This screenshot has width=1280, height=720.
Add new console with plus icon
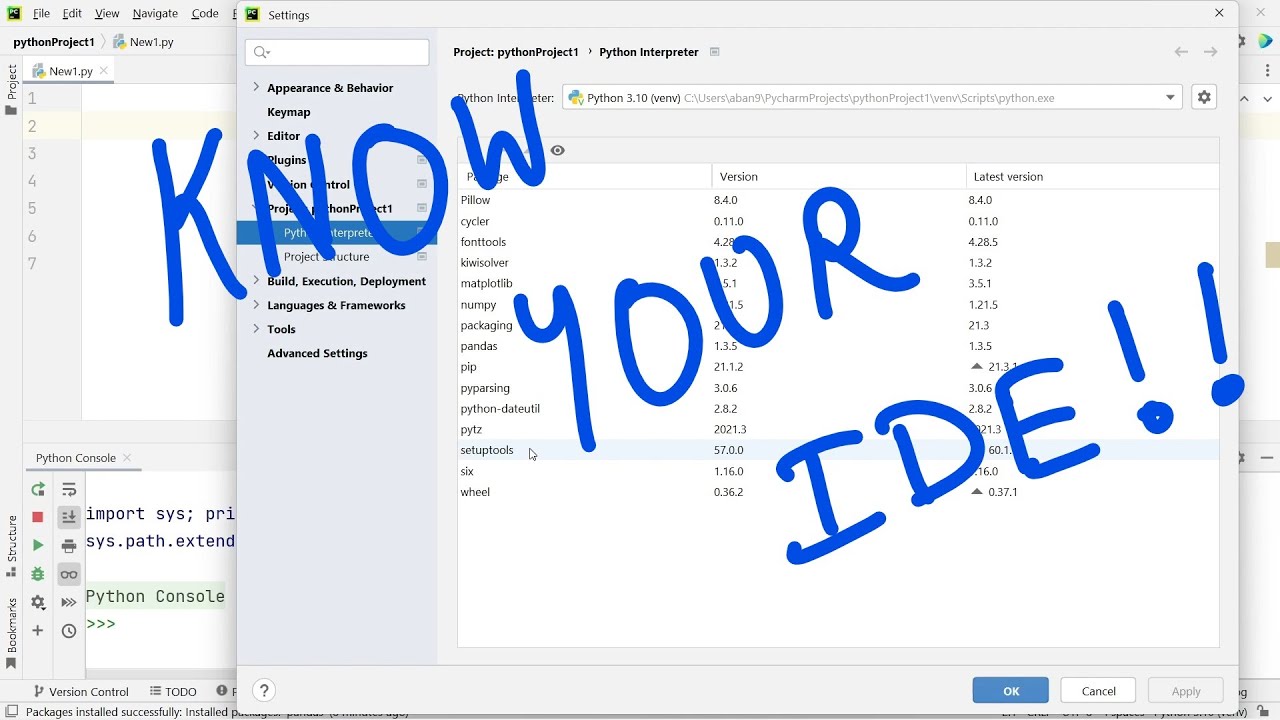pyautogui.click(x=38, y=630)
